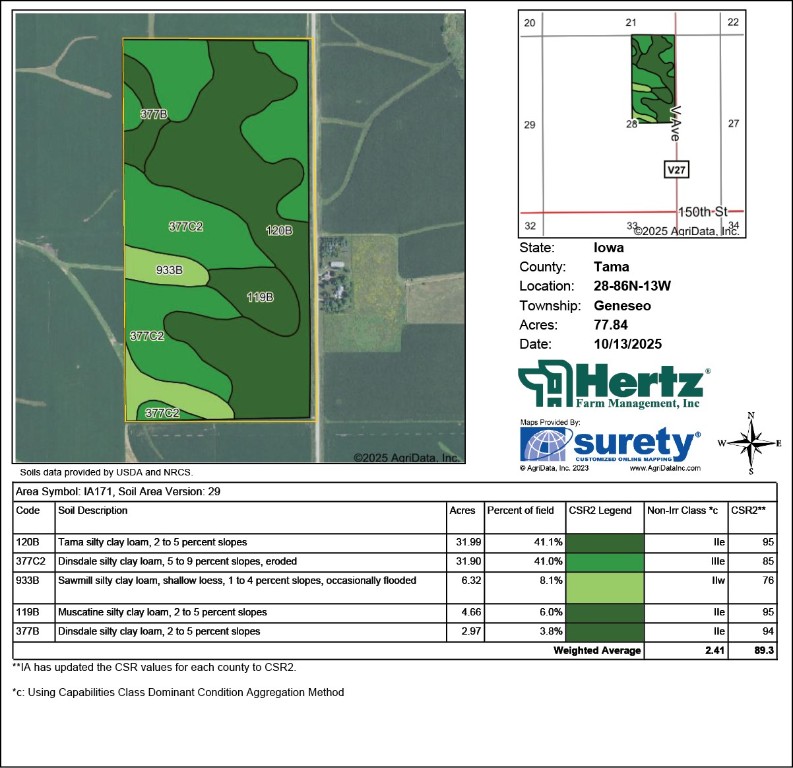Click the V27 highway marker
The height and width of the screenshot is (768, 793).
tap(676, 169)
